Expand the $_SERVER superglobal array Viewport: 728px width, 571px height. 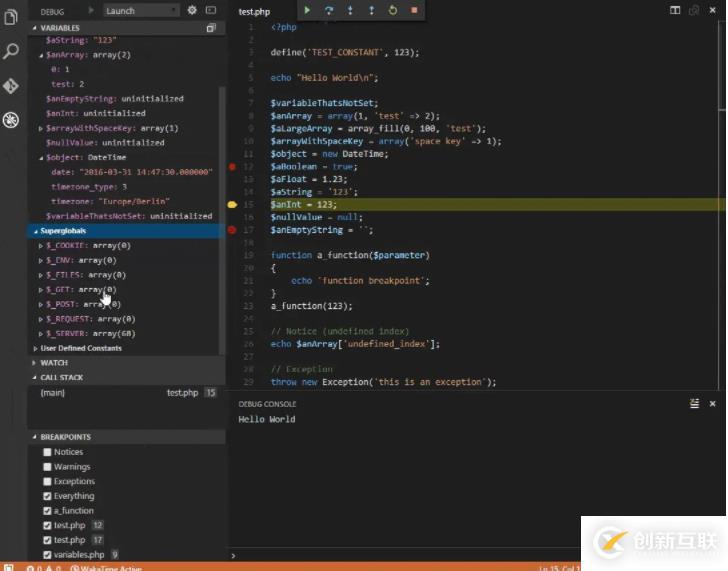(41, 333)
